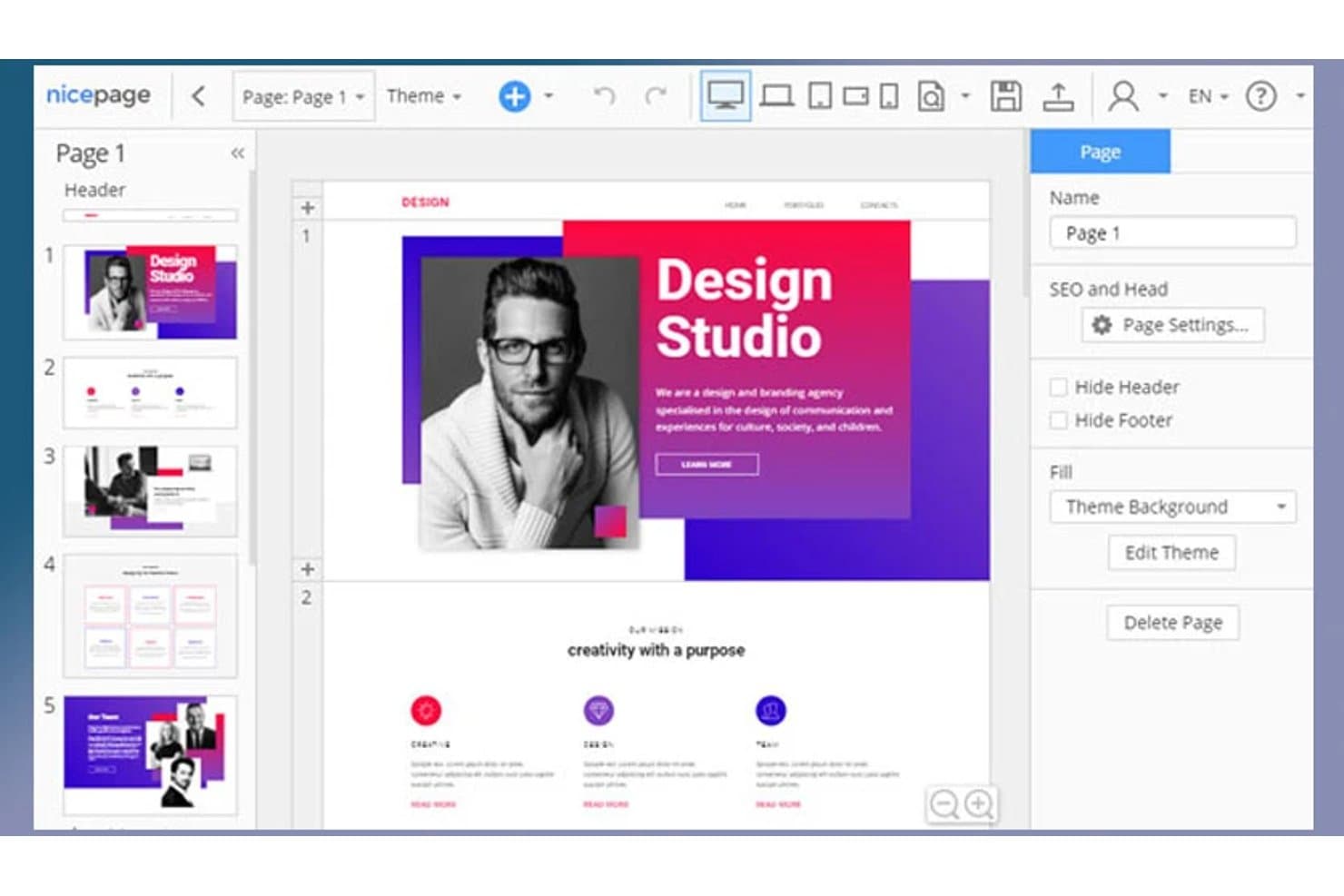Go back with the left chevron arrow
Viewport: 1344px width, 896px height.
[x=199, y=95]
